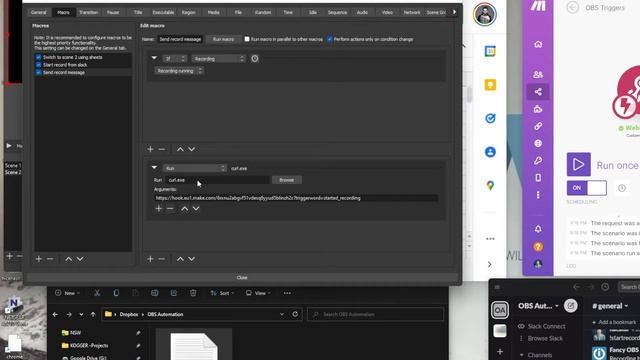The width and height of the screenshot is (640, 360).
Task: Collapse the Run action section
Action: click(x=154, y=168)
